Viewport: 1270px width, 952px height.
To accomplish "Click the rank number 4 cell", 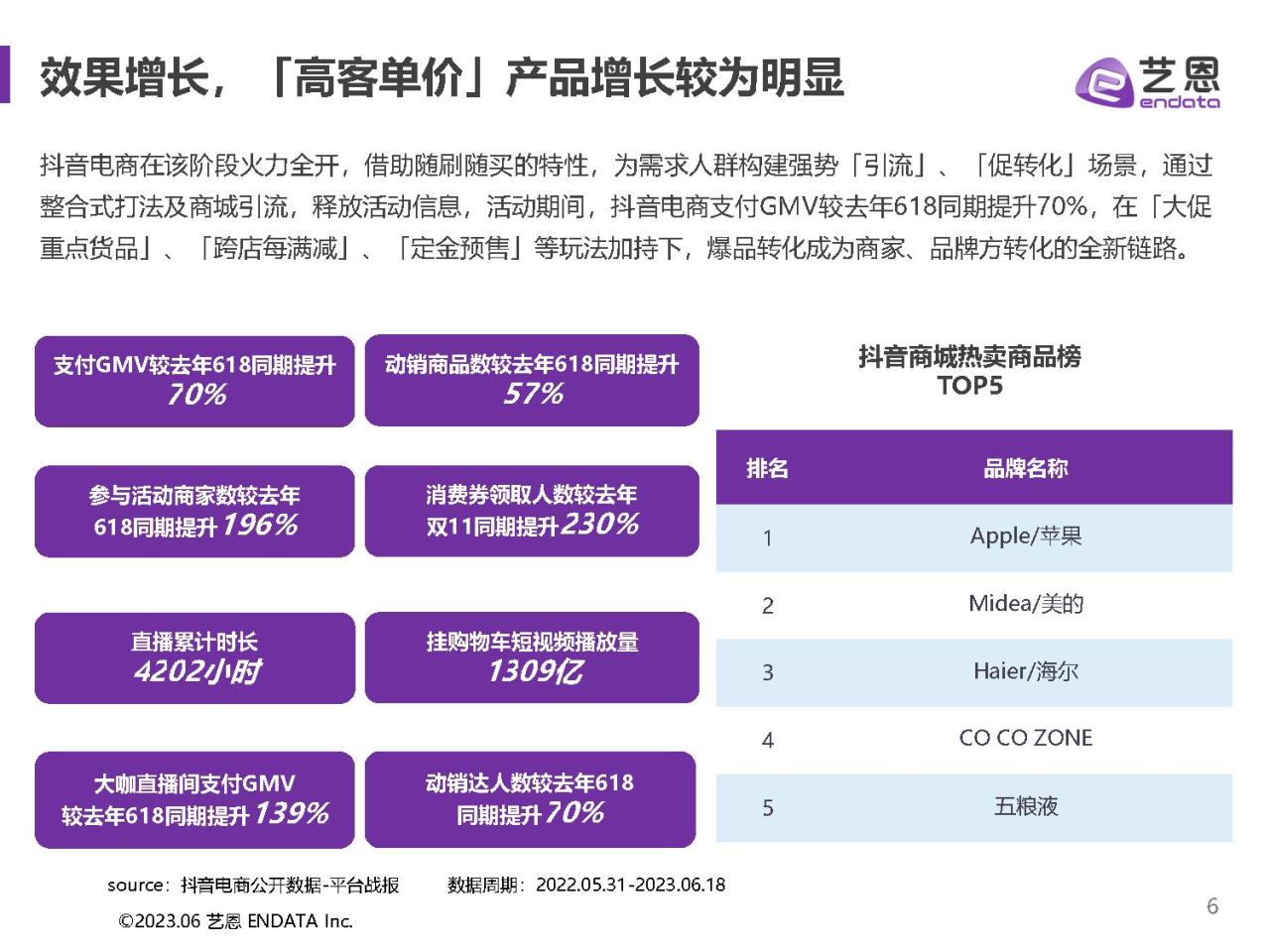I will pyautogui.click(x=767, y=740).
